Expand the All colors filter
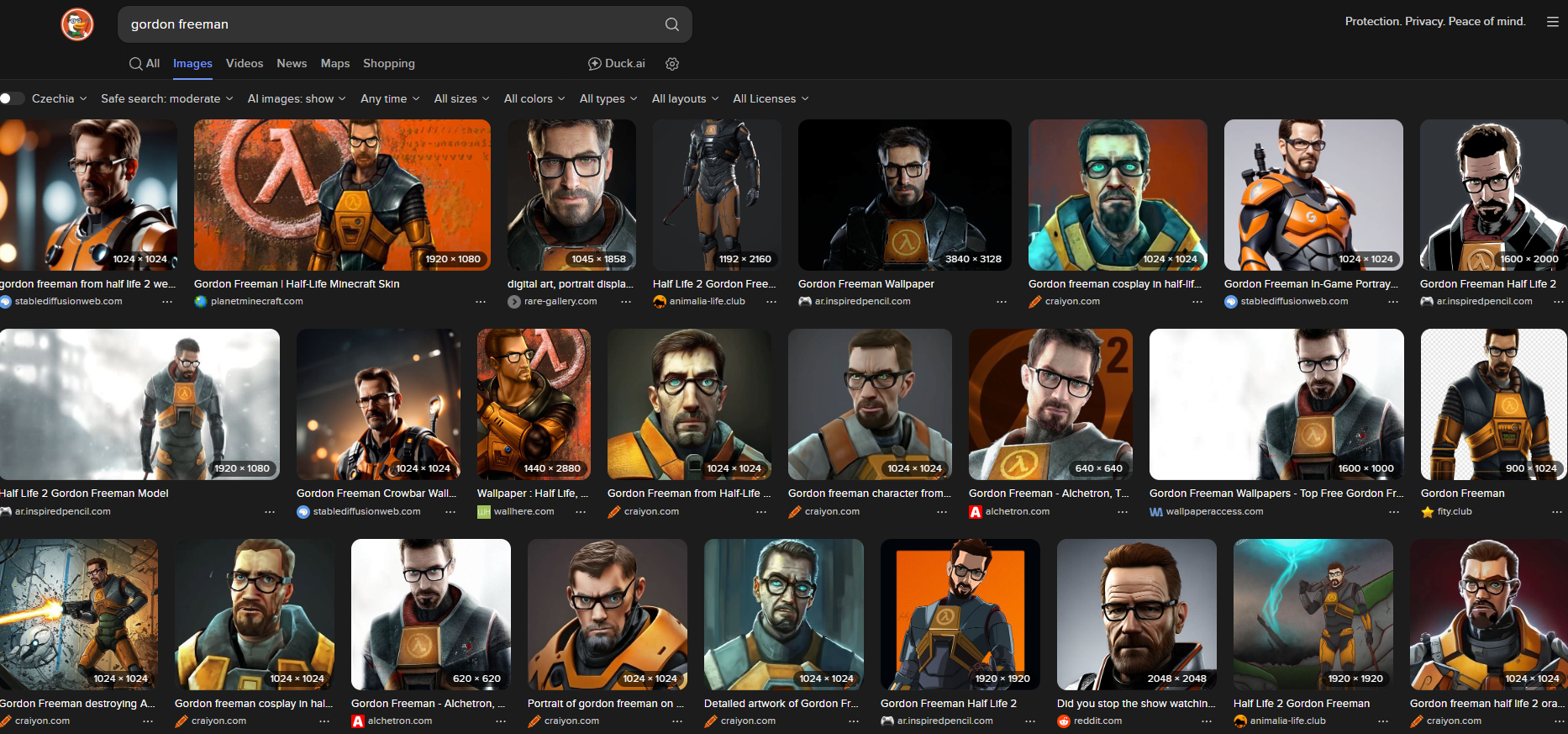1568x734 pixels. (534, 99)
